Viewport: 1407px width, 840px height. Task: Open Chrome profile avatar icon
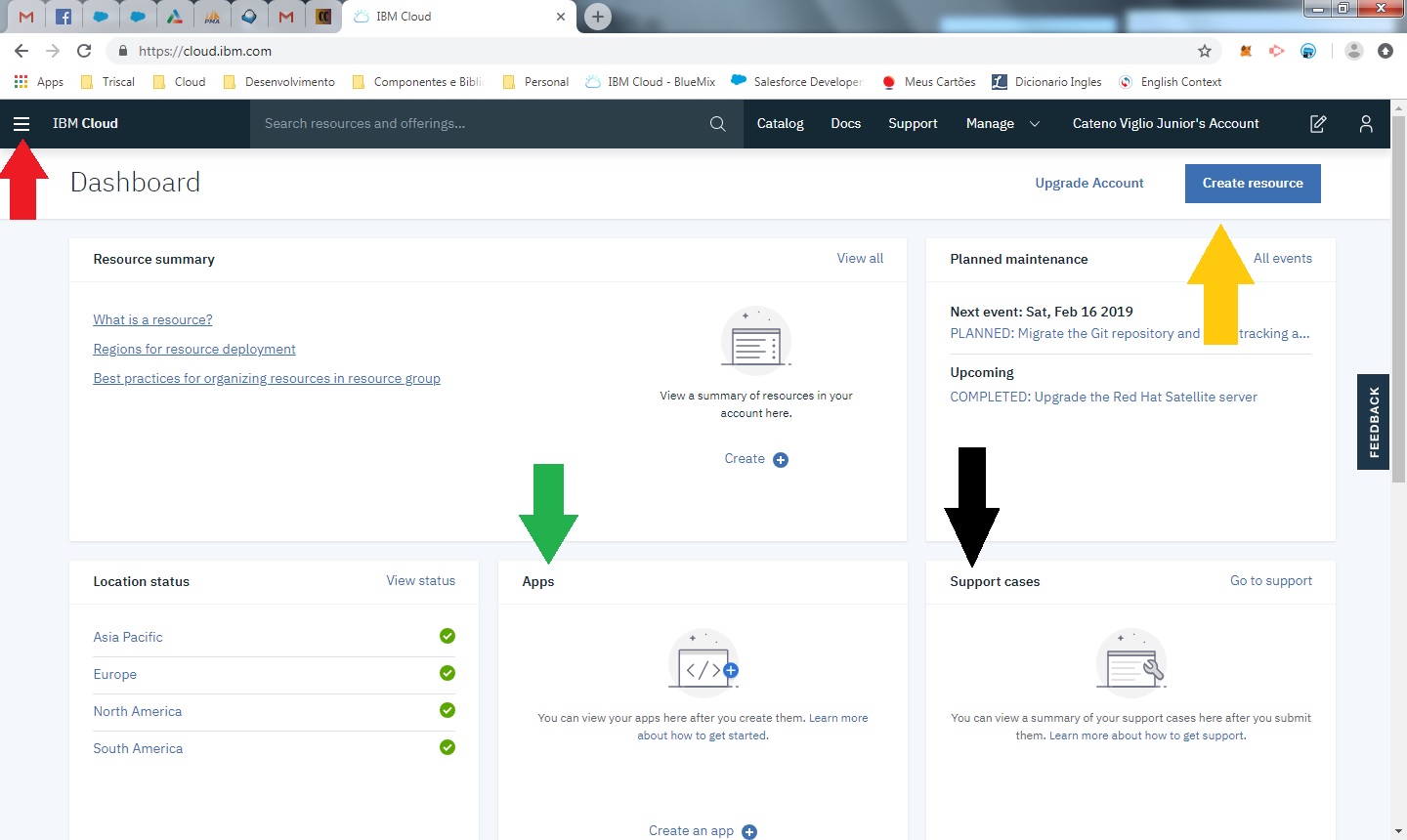tap(1354, 51)
